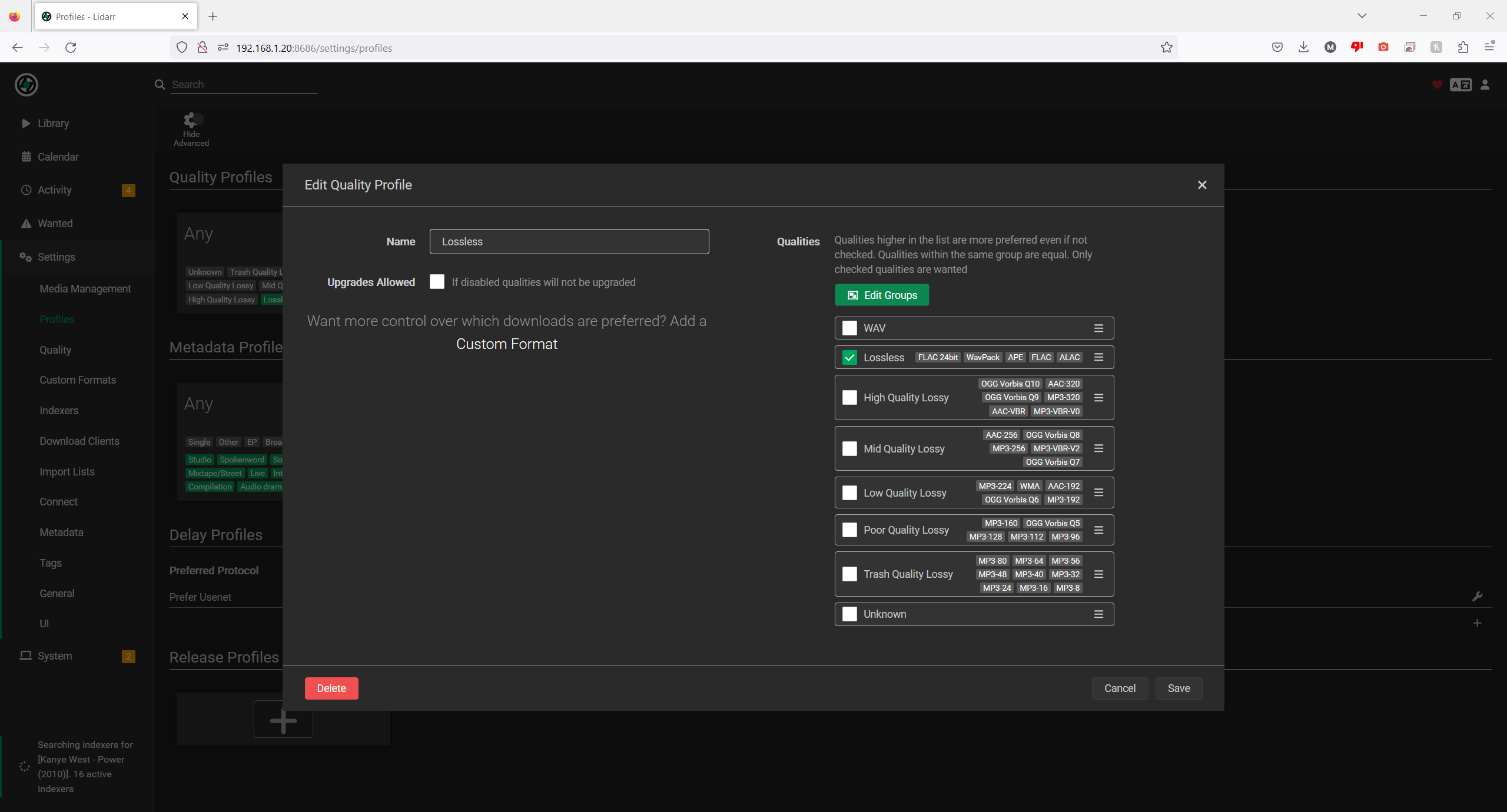Delete this quality profile
The image size is (1507, 812).
point(331,688)
